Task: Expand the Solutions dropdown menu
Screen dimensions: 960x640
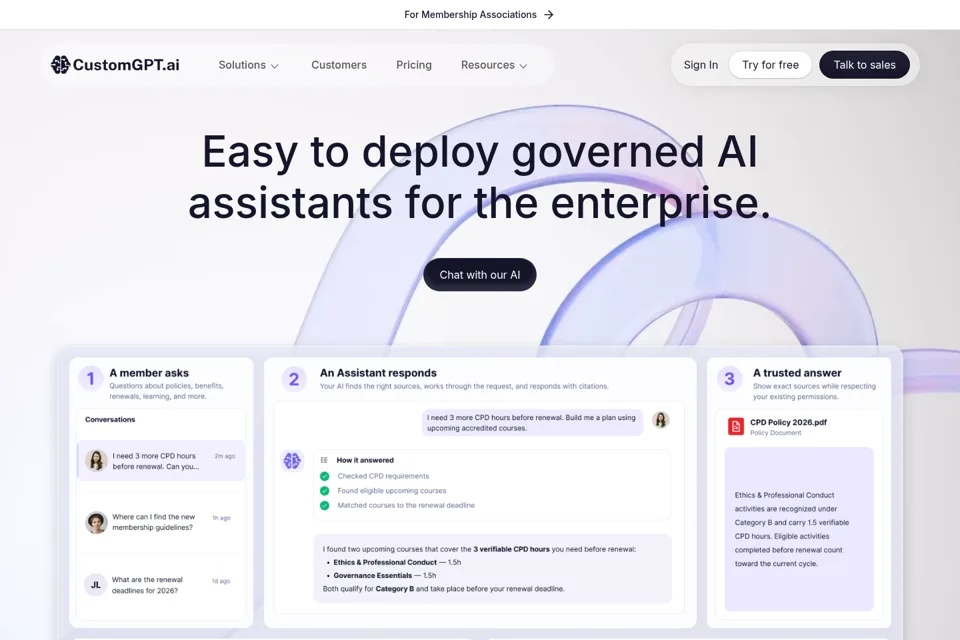Action: (249, 65)
